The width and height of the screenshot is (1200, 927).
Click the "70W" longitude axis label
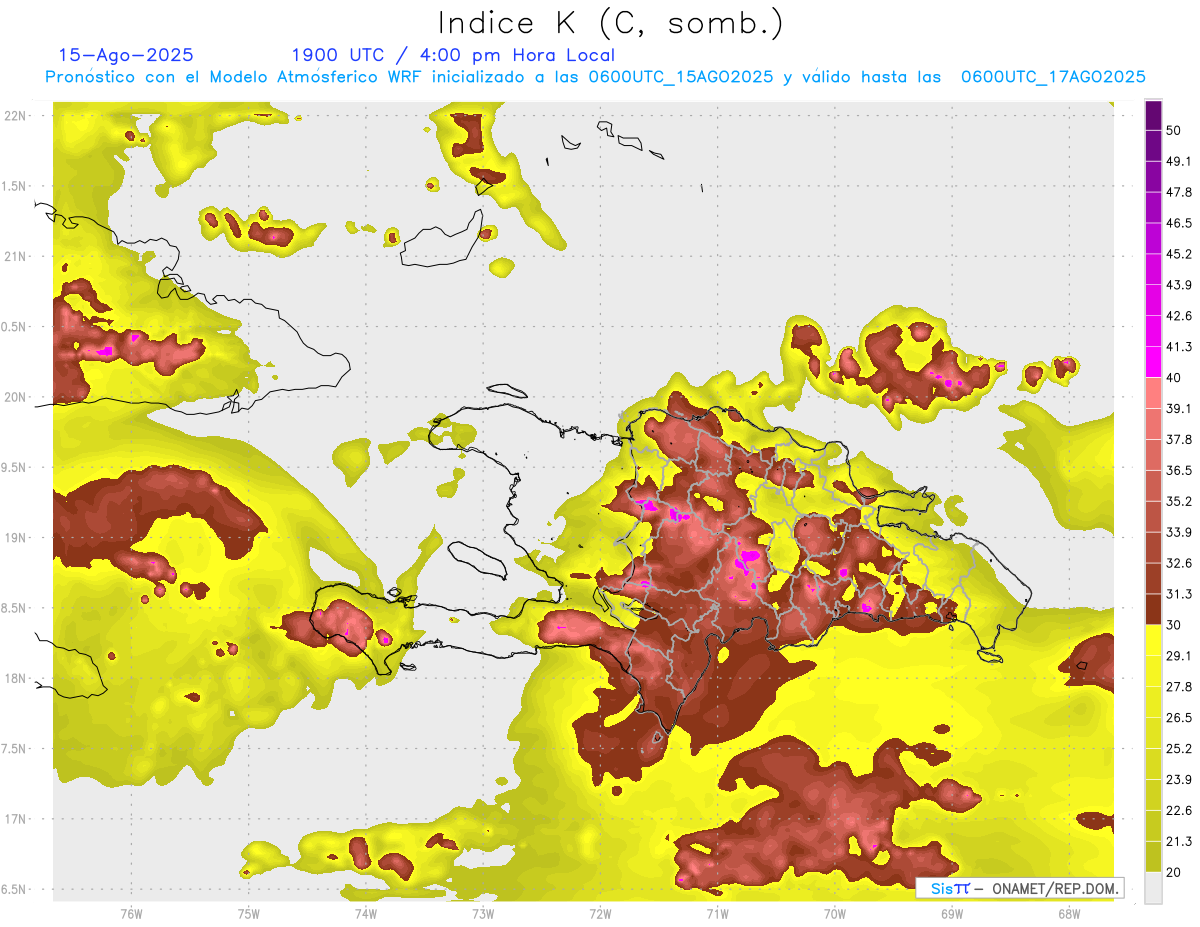pos(835,913)
